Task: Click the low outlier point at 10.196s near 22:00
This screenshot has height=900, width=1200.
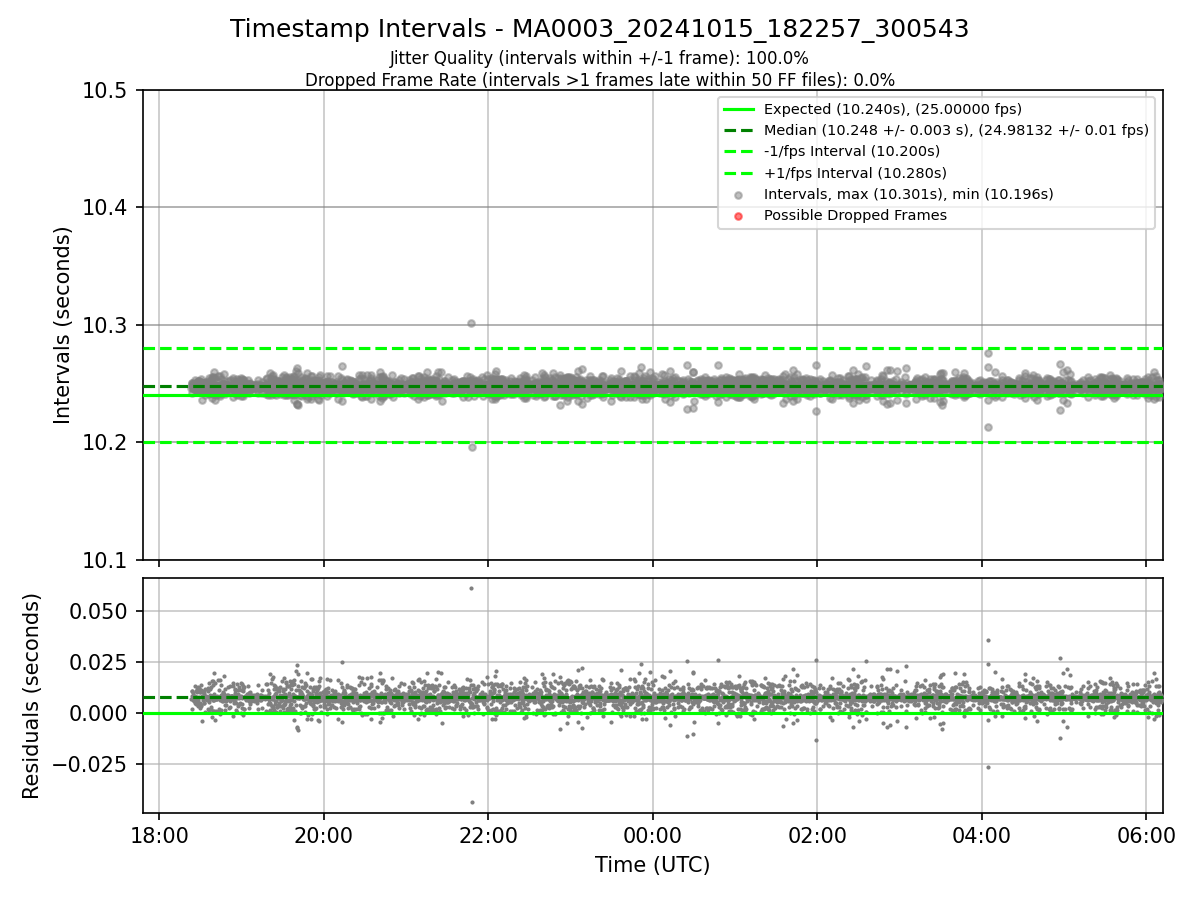Action: 472,447
